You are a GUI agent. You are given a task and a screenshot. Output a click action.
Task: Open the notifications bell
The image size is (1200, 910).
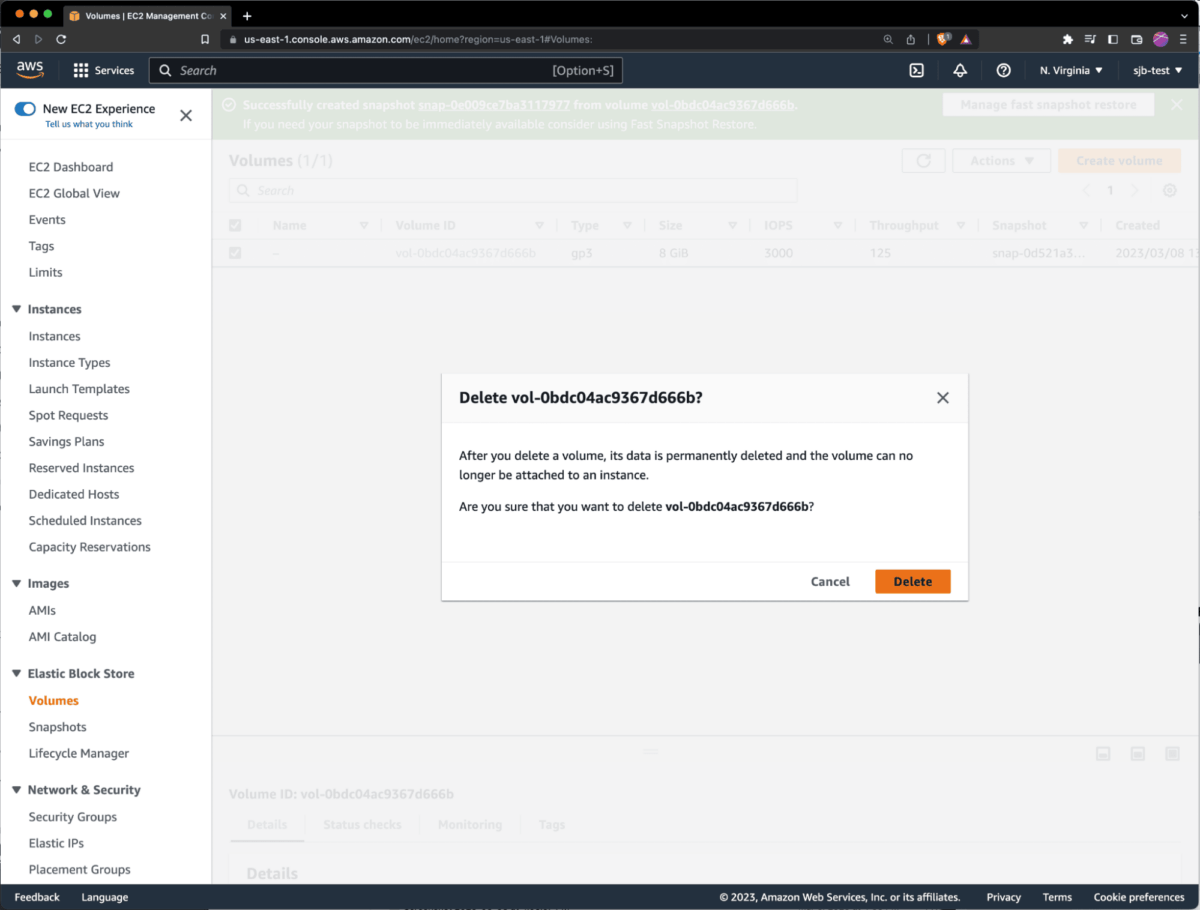959,70
